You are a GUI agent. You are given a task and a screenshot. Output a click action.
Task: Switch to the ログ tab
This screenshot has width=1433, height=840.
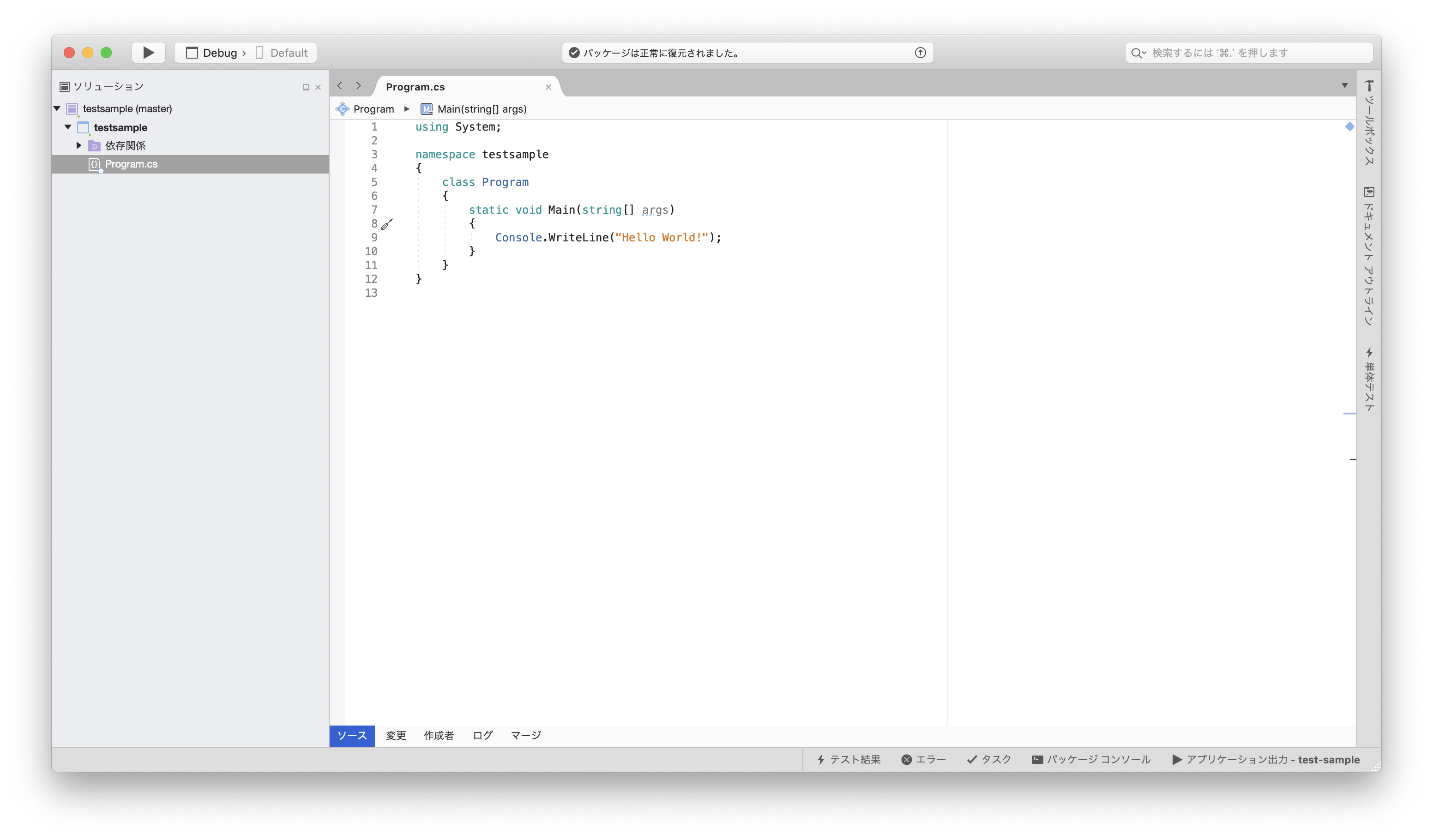click(482, 735)
